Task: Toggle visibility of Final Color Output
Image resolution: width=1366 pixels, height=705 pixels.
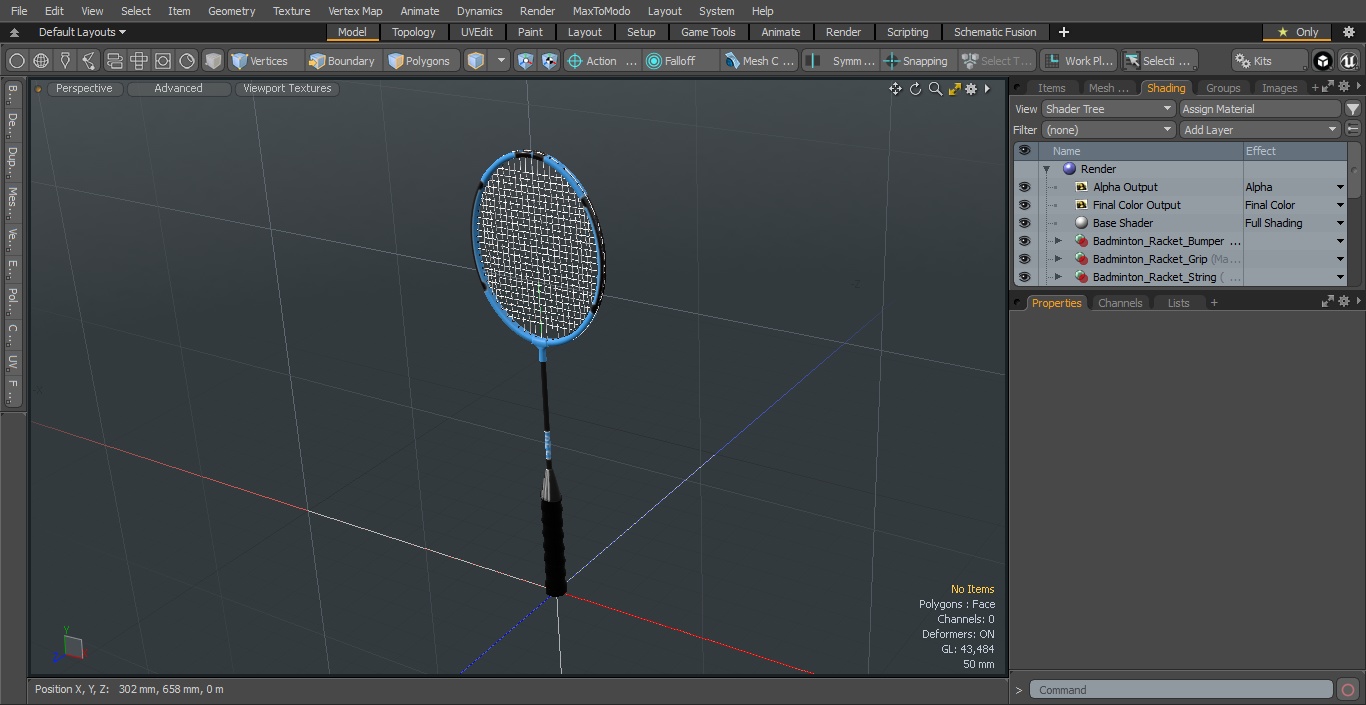Action: [1024, 205]
